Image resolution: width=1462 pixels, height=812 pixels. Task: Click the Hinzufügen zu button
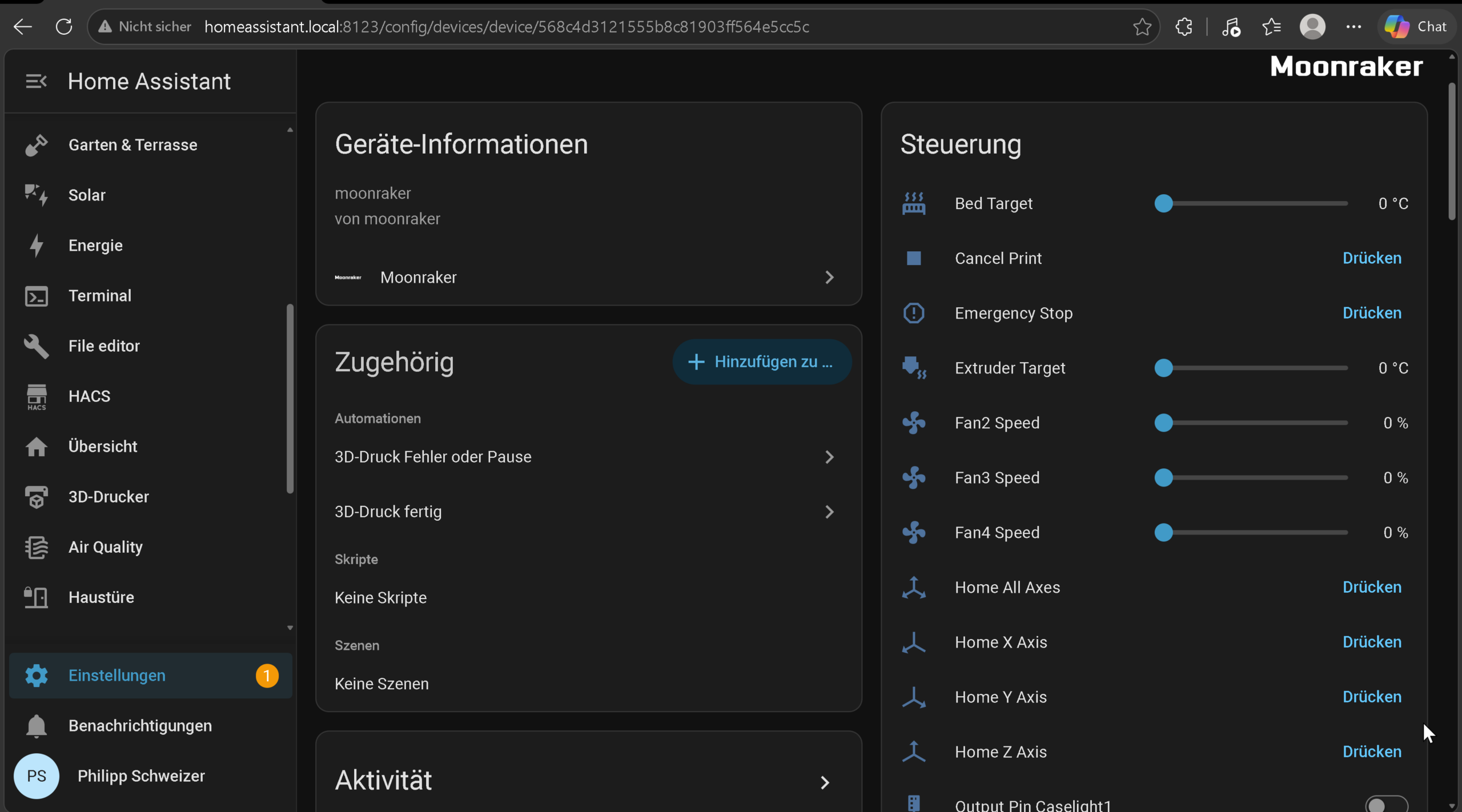pyautogui.click(x=762, y=362)
